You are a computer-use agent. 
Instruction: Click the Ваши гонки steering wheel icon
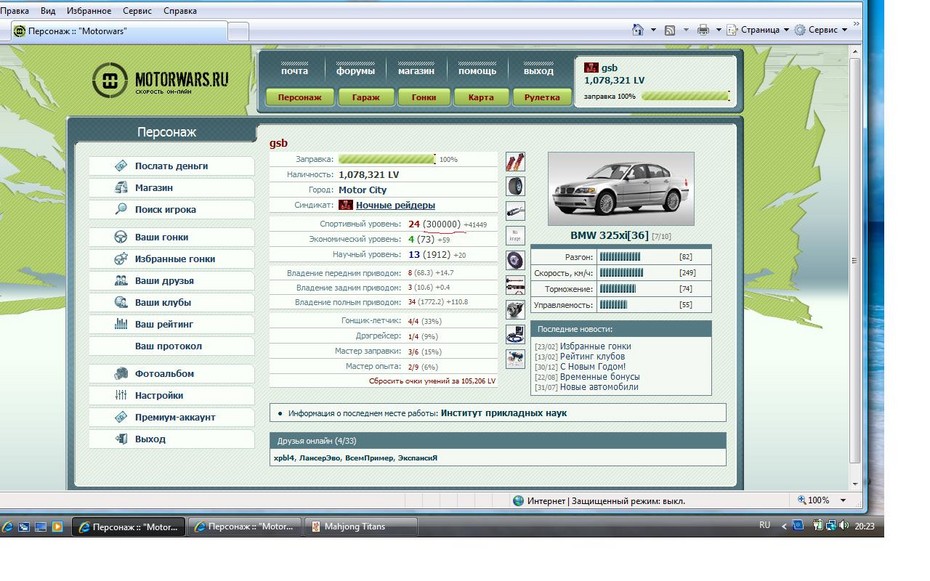point(121,237)
